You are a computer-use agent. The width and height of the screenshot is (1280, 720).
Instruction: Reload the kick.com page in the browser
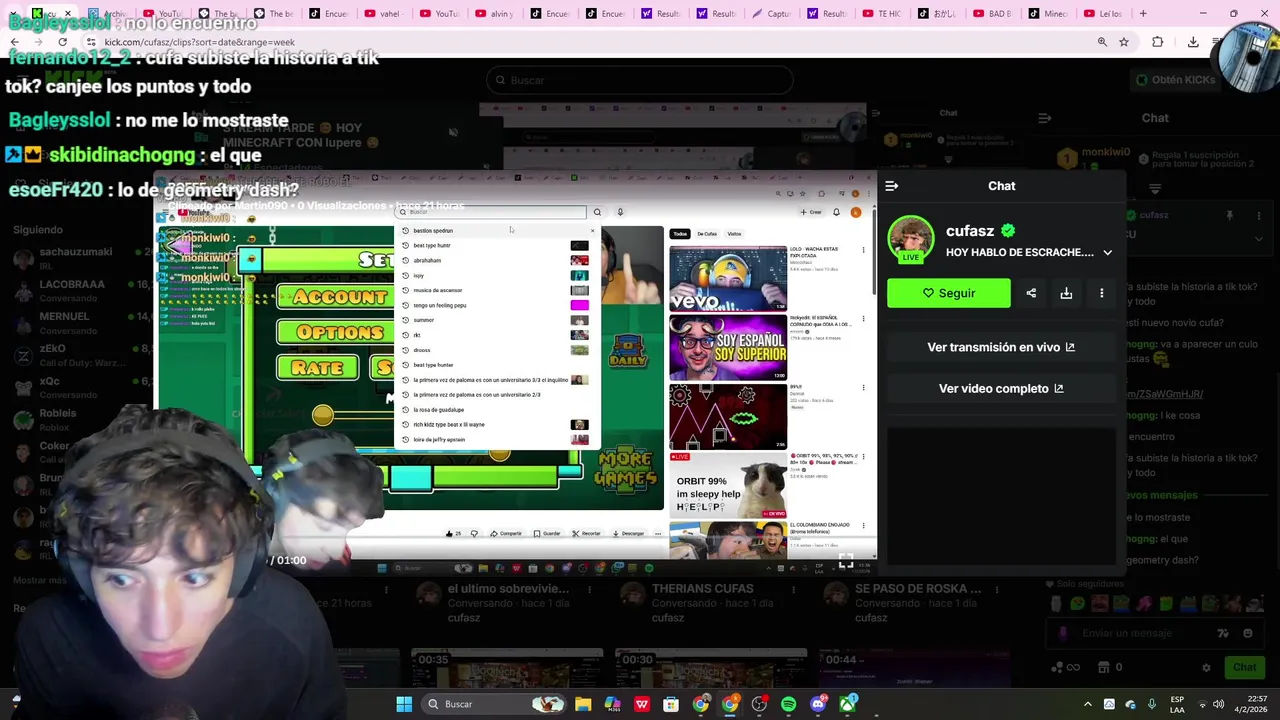coord(62,42)
